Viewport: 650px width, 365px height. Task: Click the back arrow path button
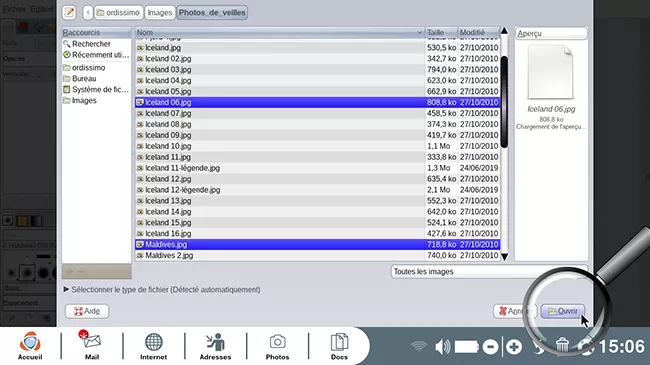[87, 12]
